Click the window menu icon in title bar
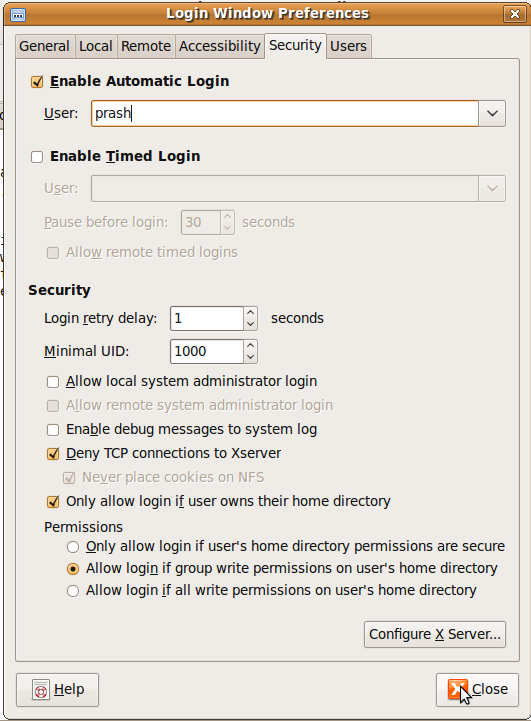The height and width of the screenshot is (721, 531). tap(18, 15)
